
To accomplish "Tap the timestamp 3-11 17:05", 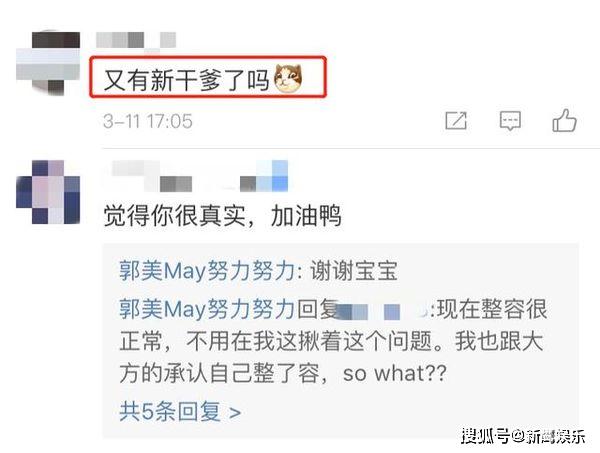I will tap(148, 121).
